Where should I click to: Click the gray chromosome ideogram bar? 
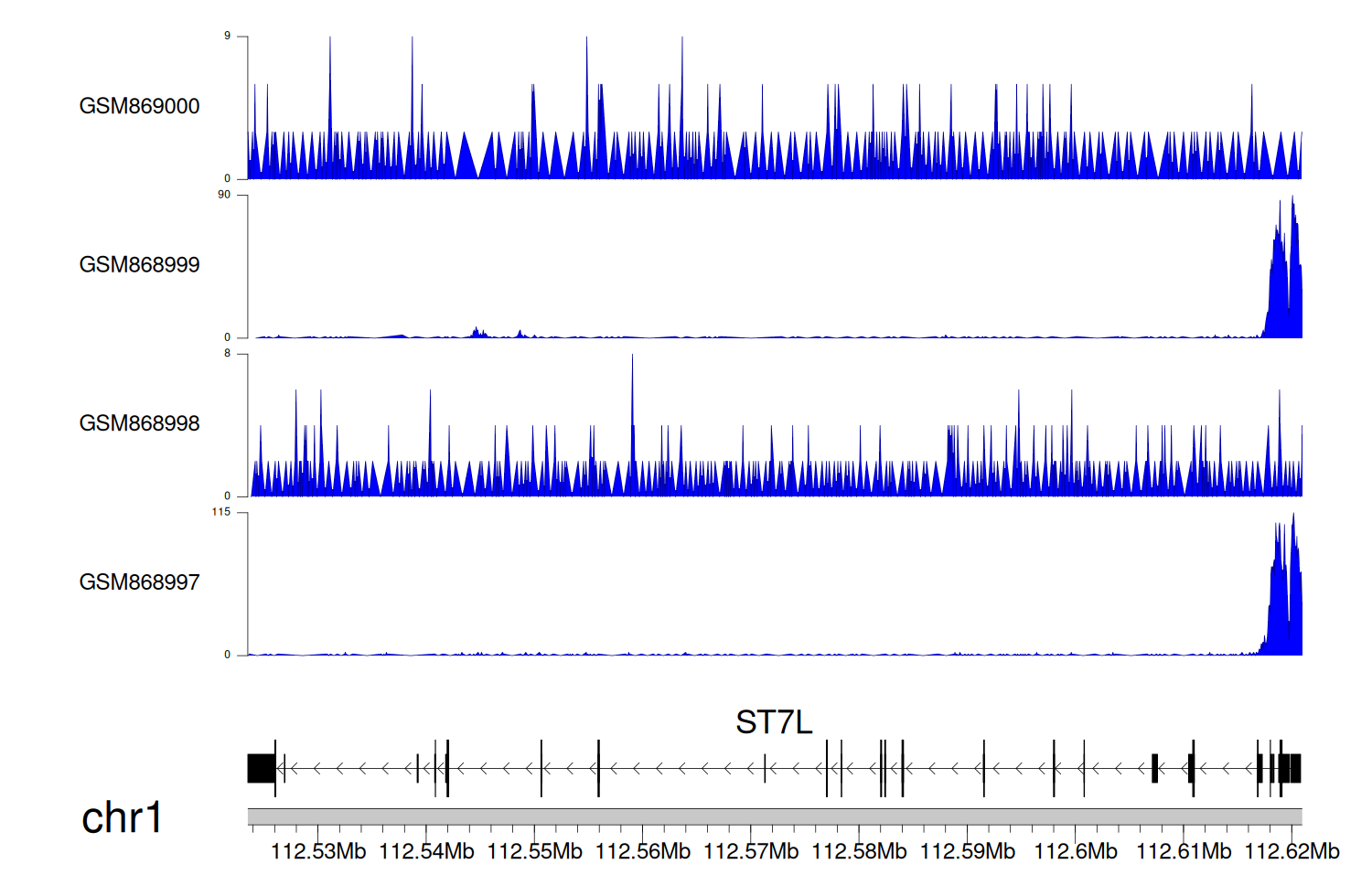(x=774, y=816)
